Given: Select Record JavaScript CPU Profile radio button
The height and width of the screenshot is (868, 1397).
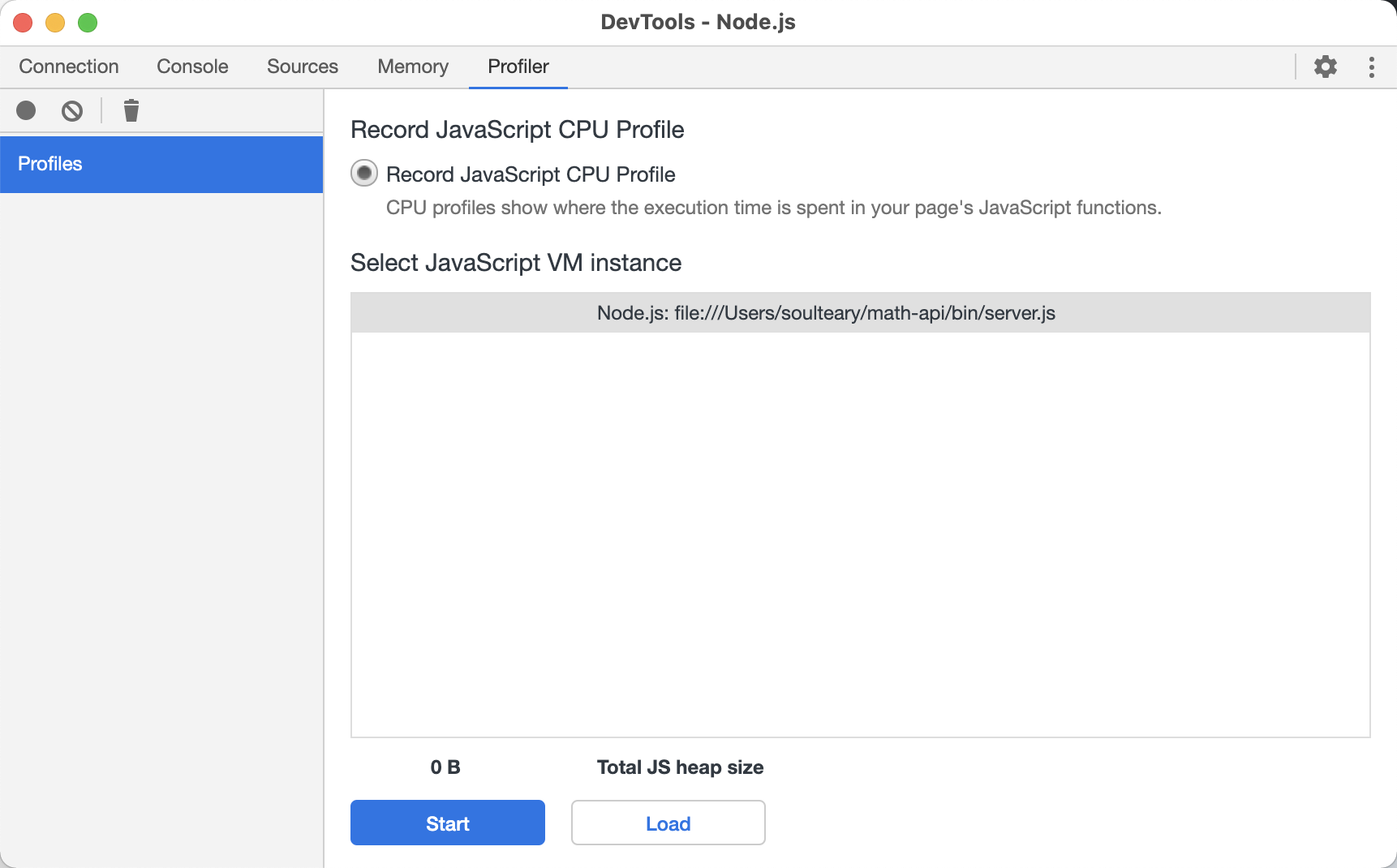Looking at the screenshot, I should click(364, 173).
